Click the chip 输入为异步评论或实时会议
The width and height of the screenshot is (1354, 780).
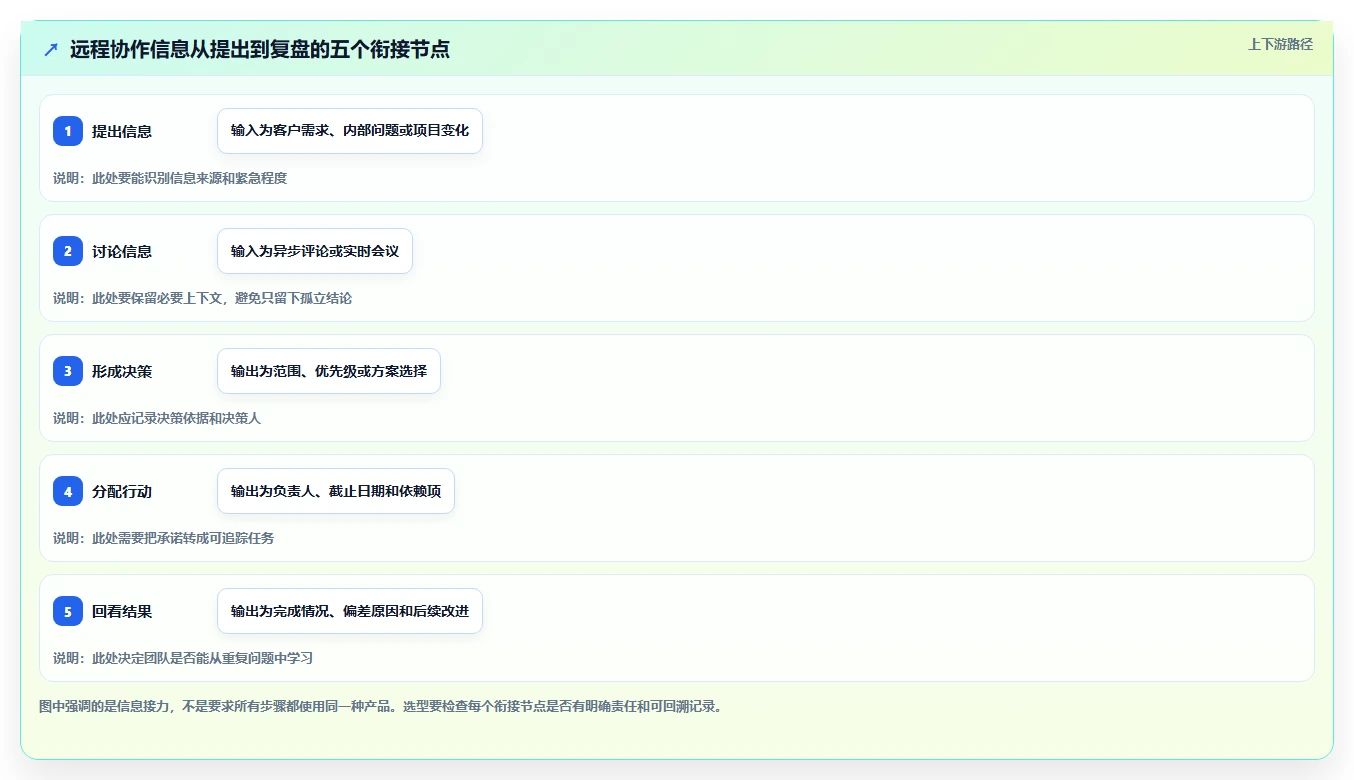315,251
